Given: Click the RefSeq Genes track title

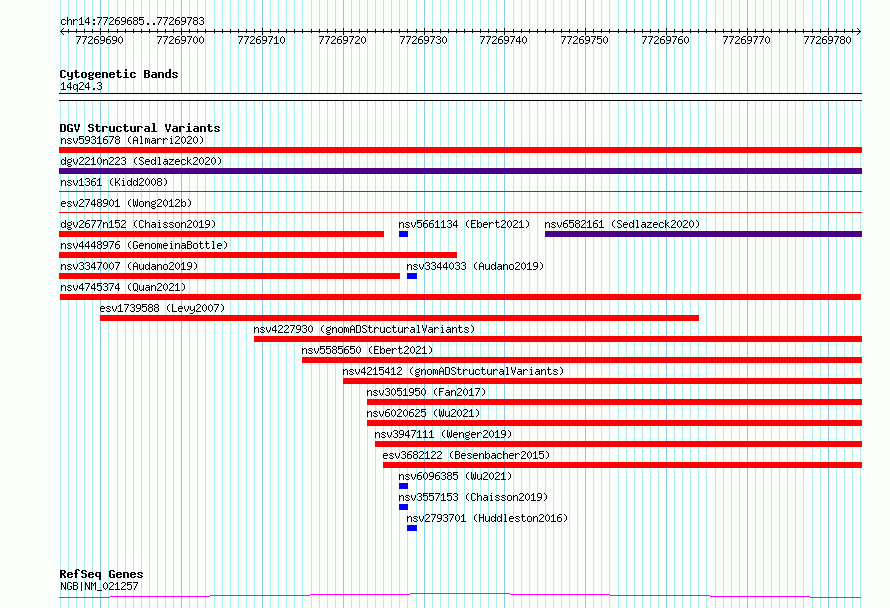Looking at the screenshot, I should coord(101,574).
